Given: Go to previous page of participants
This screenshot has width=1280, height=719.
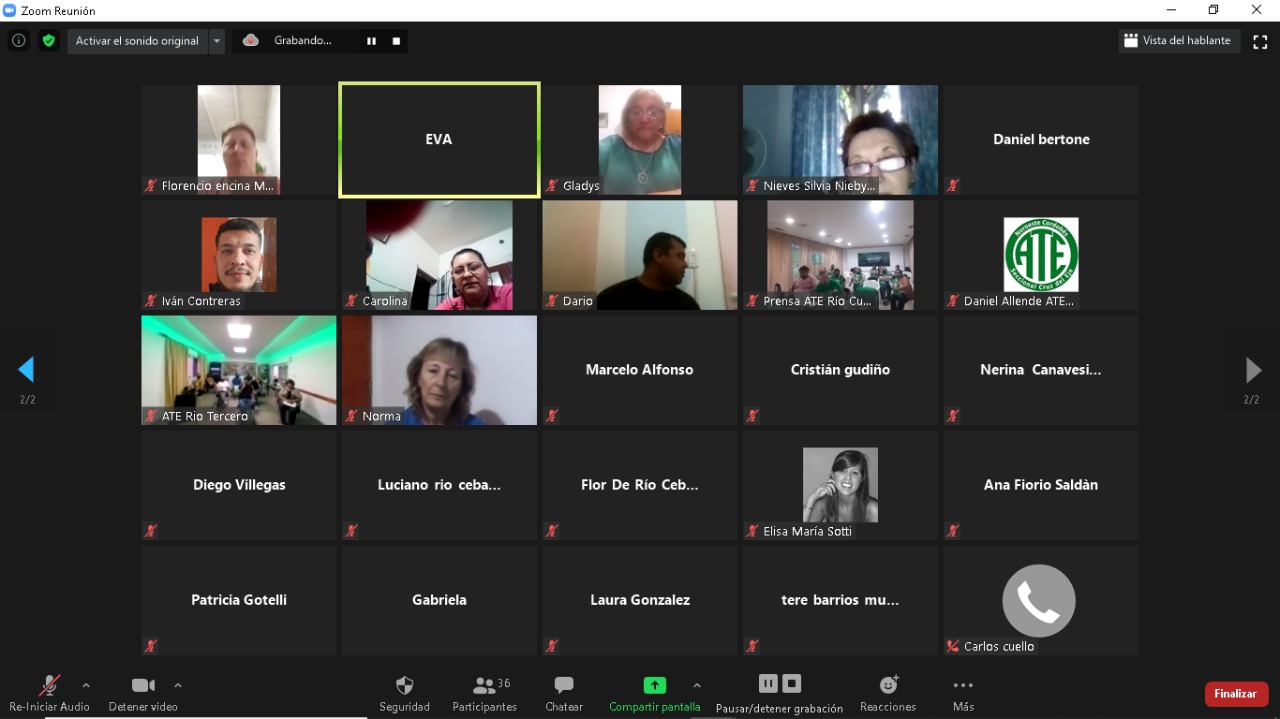Looking at the screenshot, I should [27, 370].
